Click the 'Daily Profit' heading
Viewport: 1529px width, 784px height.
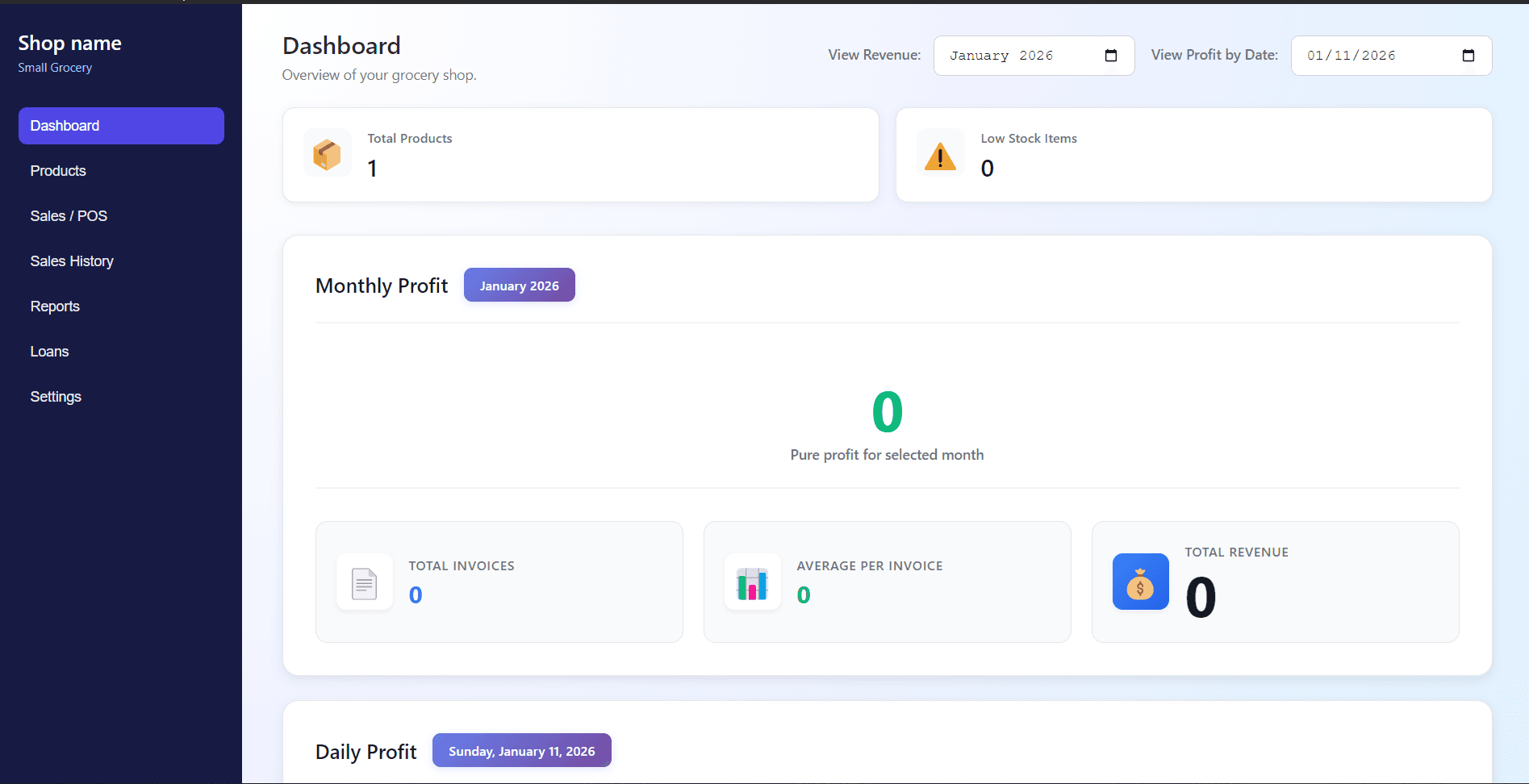point(366,752)
